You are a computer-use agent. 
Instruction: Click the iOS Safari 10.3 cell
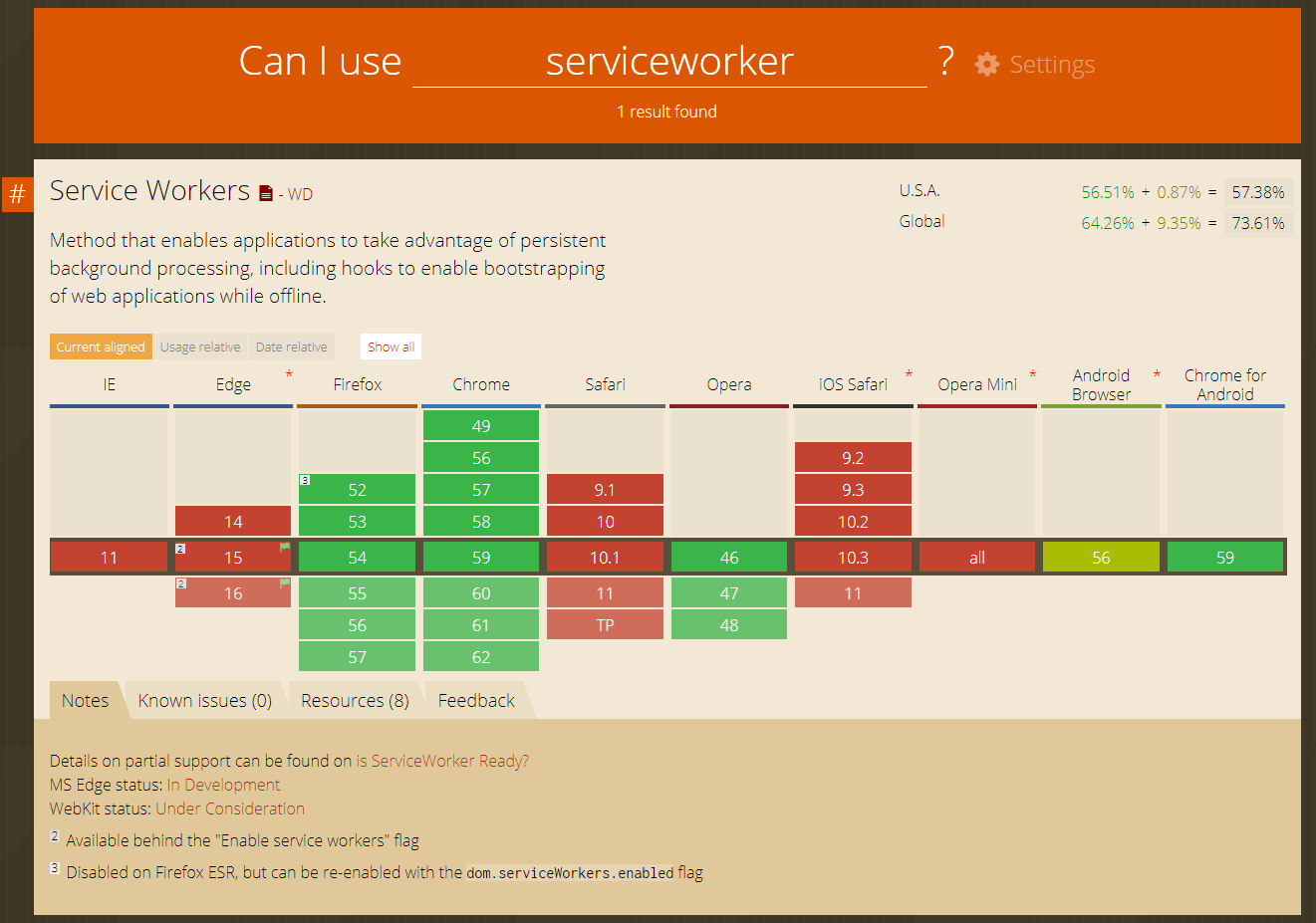tap(853, 557)
